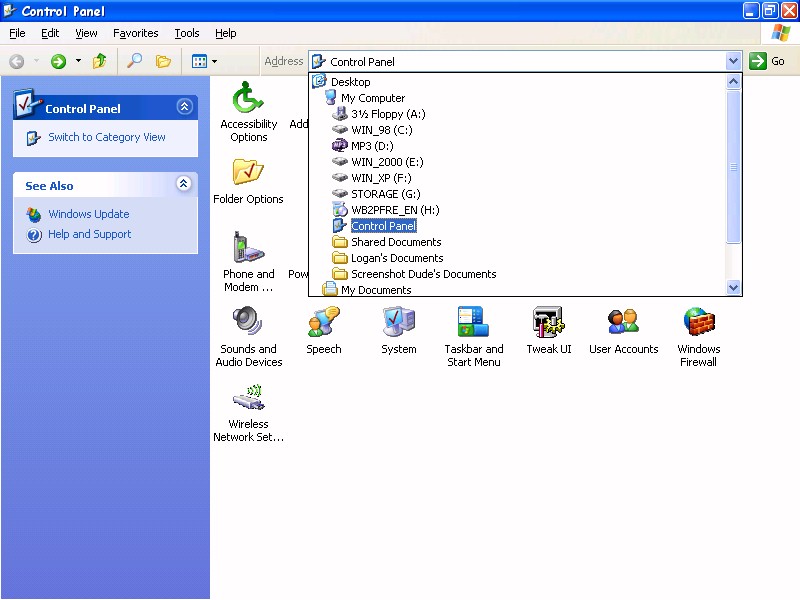Open User Accounts applet

(623, 330)
